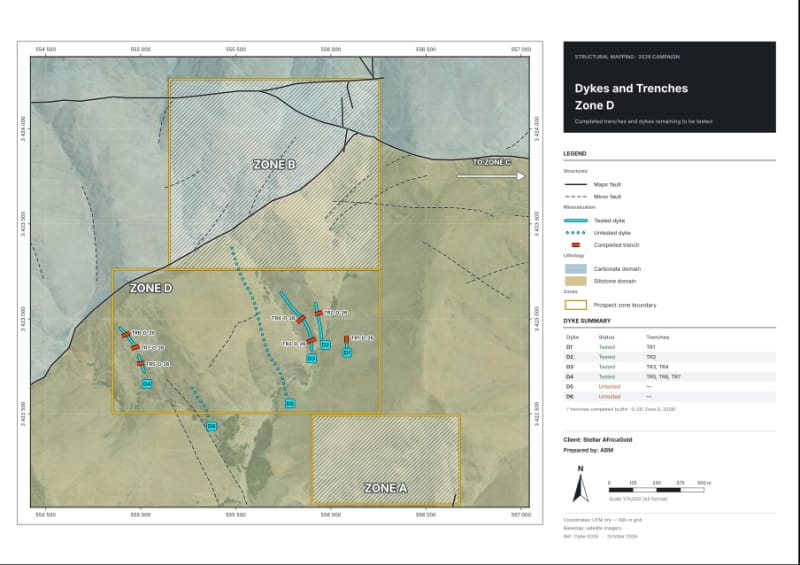Click the D1 dyke marker on map
Screen dimensions: 800x565
pyautogui.click(x=347, y=353)
